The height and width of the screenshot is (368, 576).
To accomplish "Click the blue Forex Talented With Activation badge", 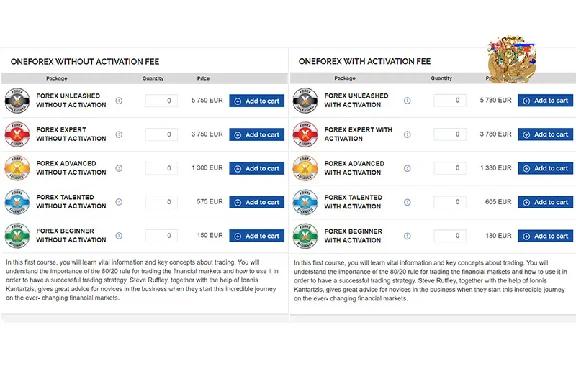I will tap(305, 202).
